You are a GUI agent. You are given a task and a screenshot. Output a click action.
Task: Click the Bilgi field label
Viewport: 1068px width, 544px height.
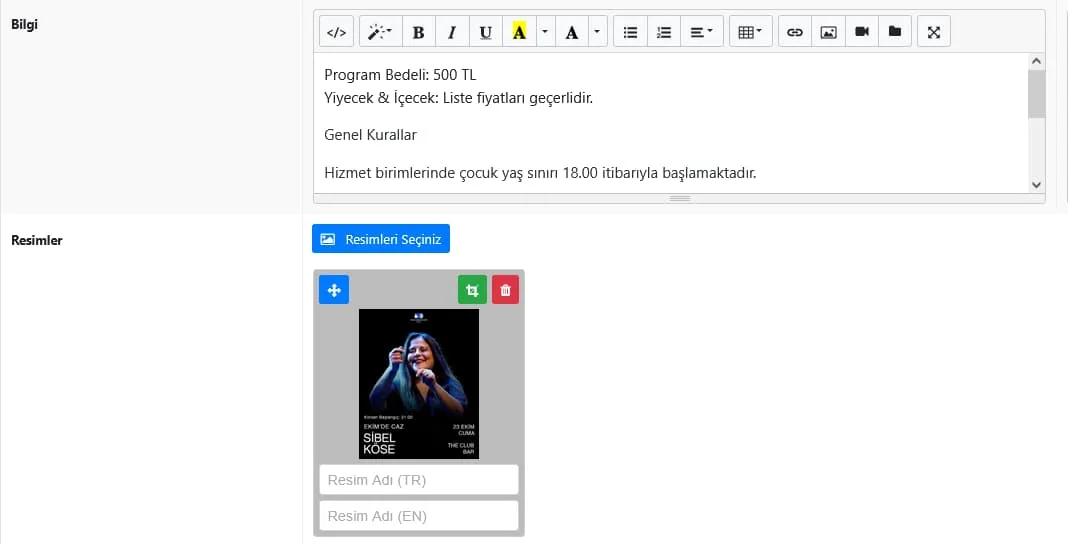[25, 25]
